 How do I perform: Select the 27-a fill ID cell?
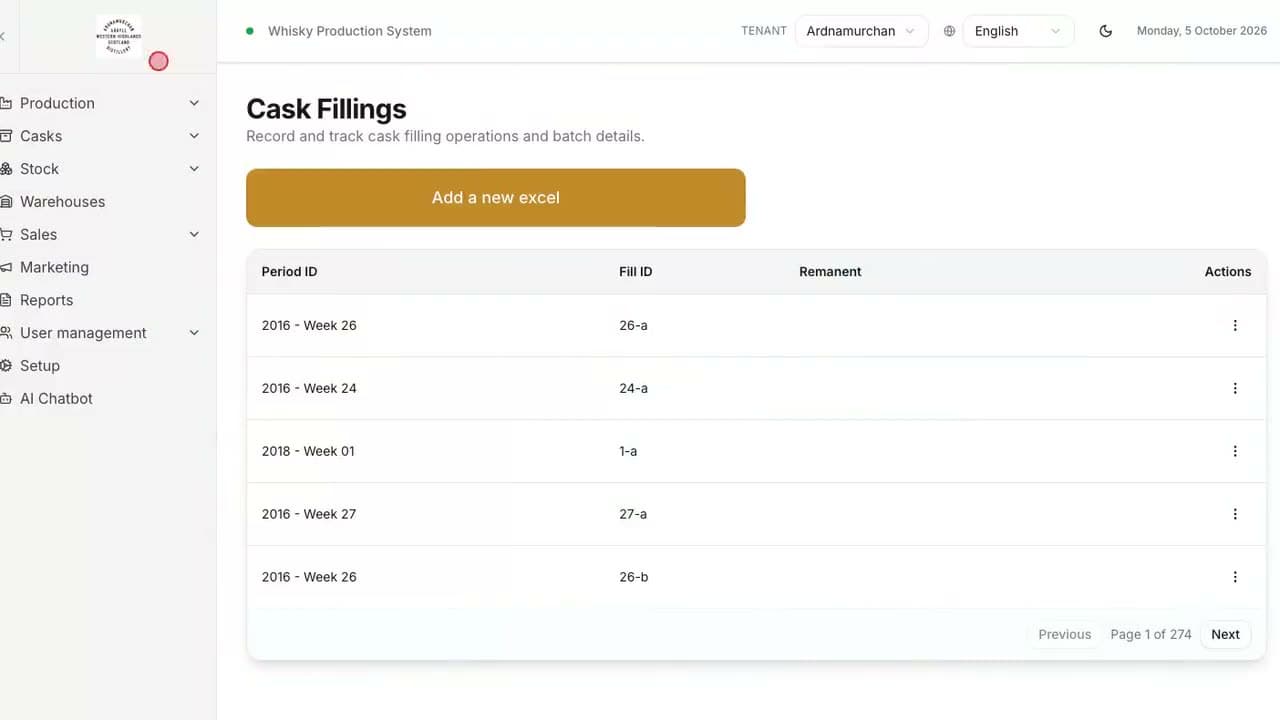(x=633, y=514)
